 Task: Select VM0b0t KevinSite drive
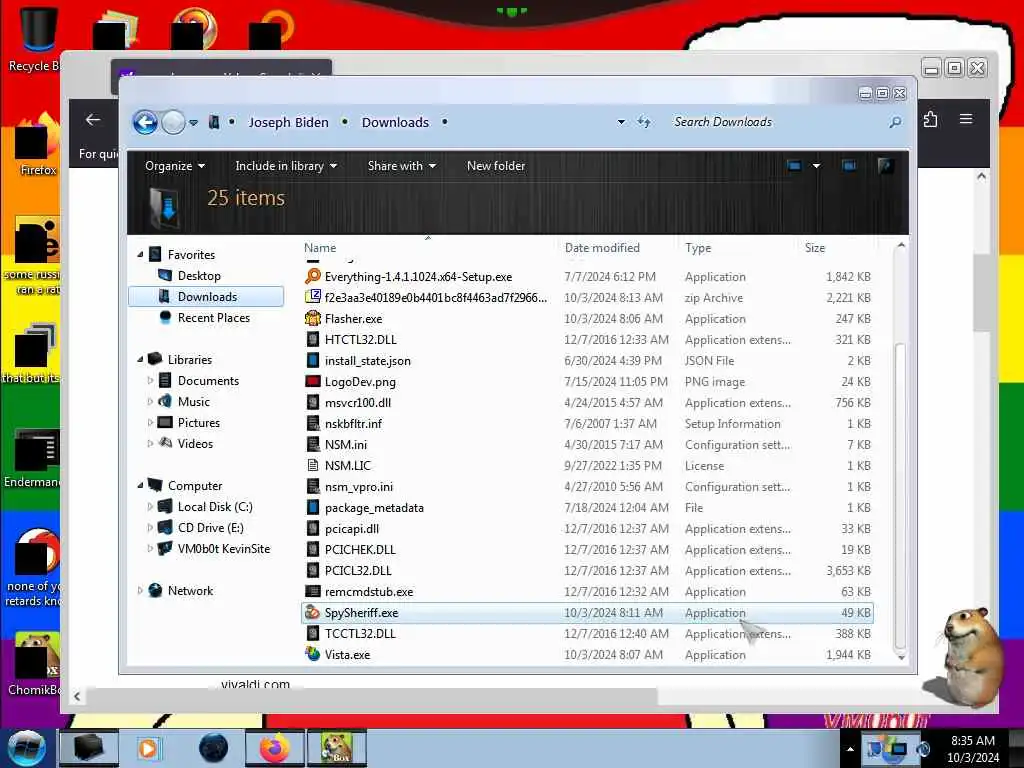[x=223, y=549]
